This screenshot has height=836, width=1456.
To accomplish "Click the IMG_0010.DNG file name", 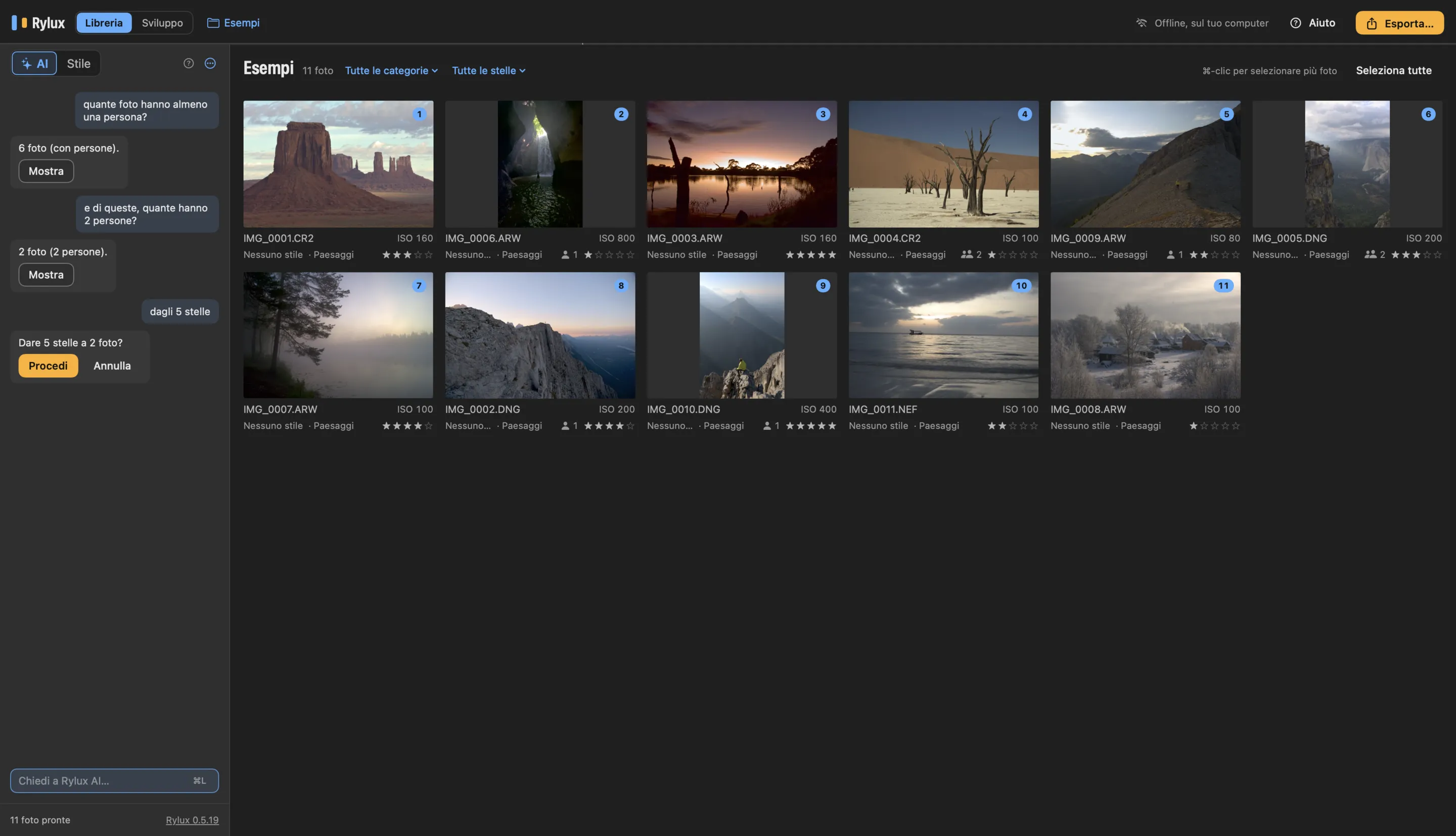I will [684, 409].
